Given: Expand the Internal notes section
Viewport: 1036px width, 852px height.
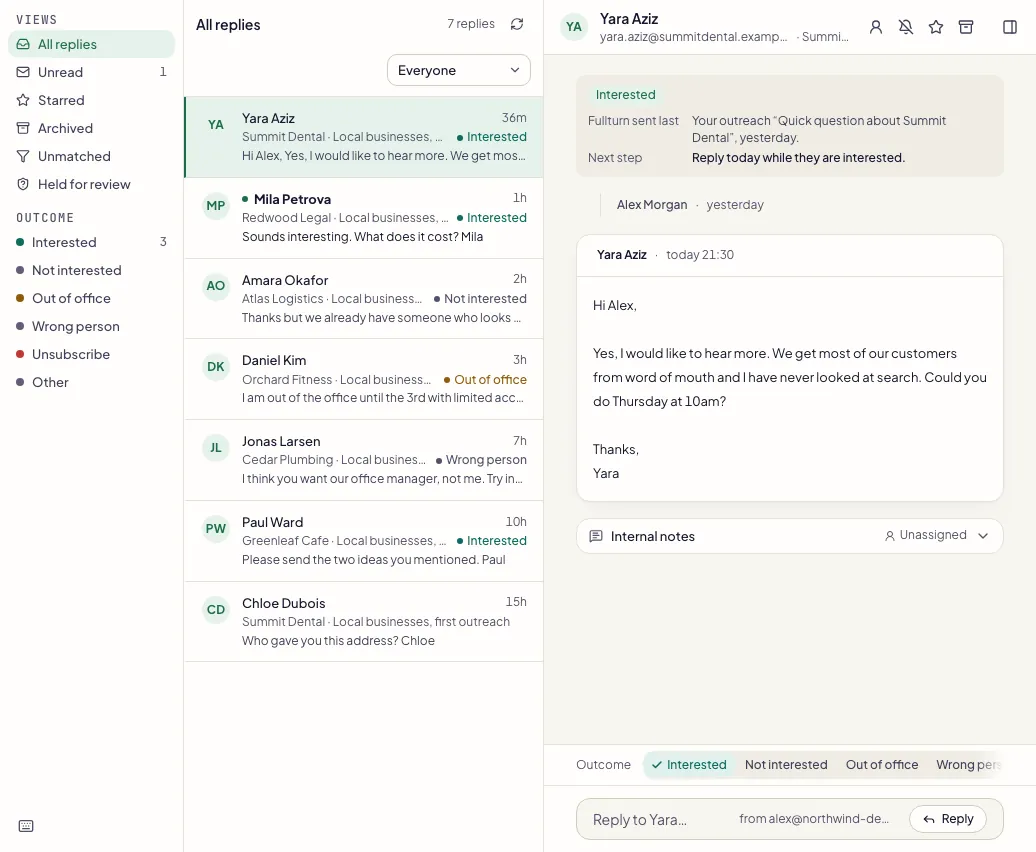Looking at the screenshot, I should point(790,536).
